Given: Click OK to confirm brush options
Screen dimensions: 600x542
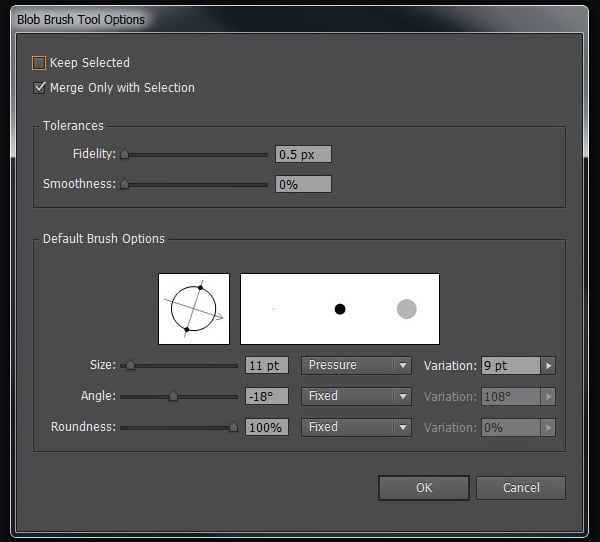Looking at the screenshot, I should [x=424, y=488].
